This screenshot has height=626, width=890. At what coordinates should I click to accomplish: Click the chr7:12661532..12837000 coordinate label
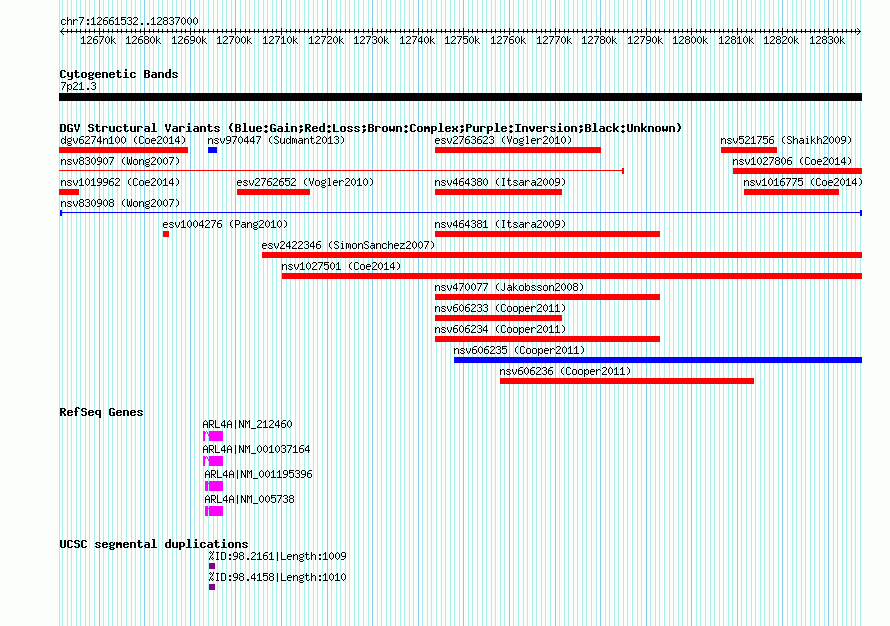[129, 21]
